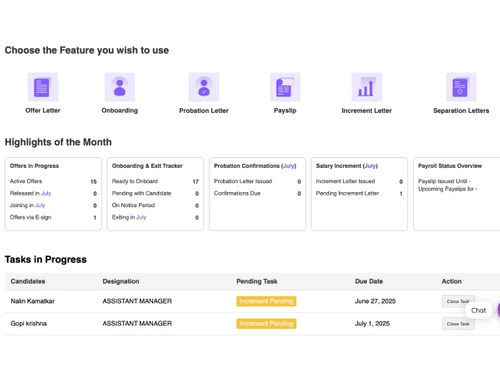The image size is (500, 375).
Task: Click ASSISTANT MANAGER in Gopi krishna row
Action: click(x=137, y=324)
